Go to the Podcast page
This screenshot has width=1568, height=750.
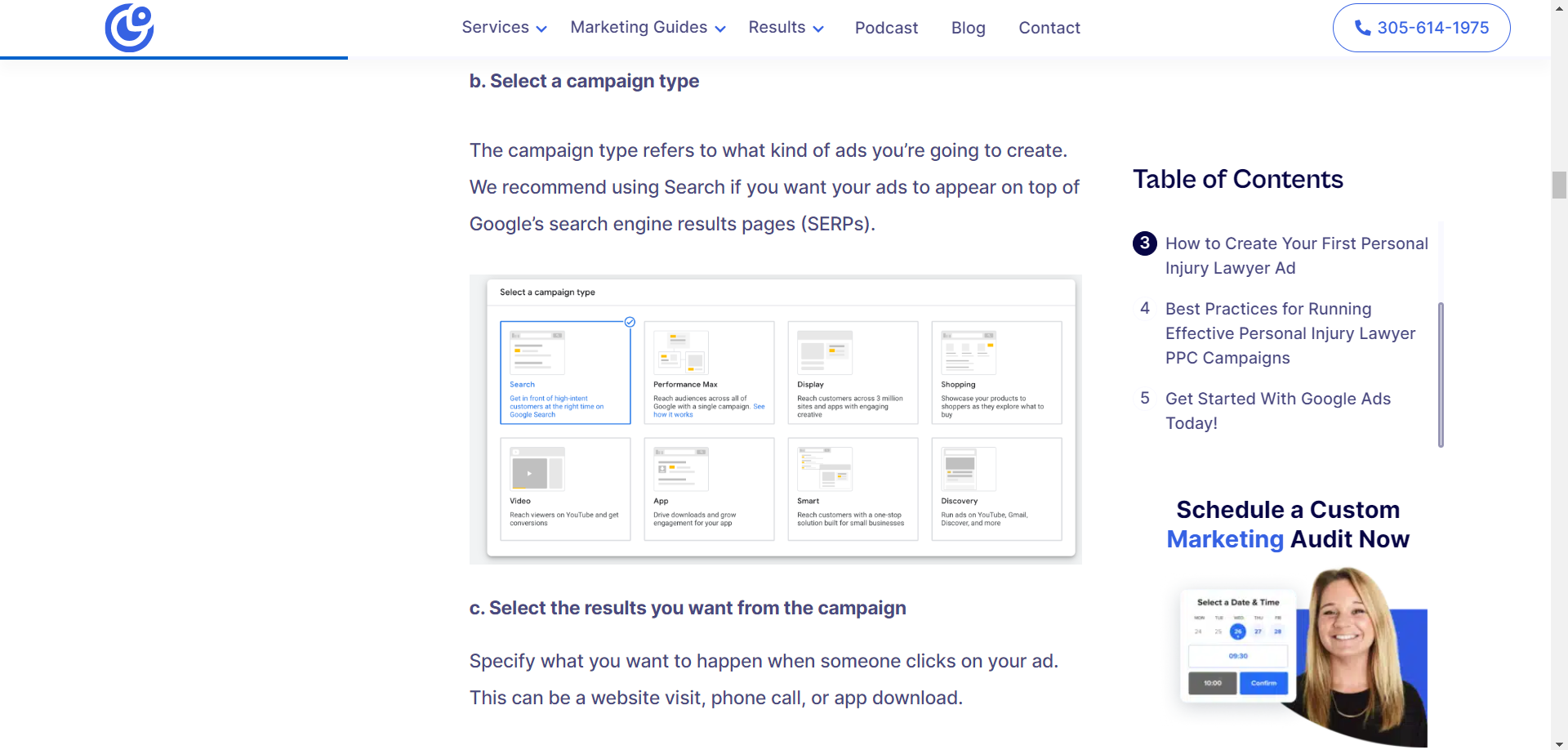click(886, 28)
